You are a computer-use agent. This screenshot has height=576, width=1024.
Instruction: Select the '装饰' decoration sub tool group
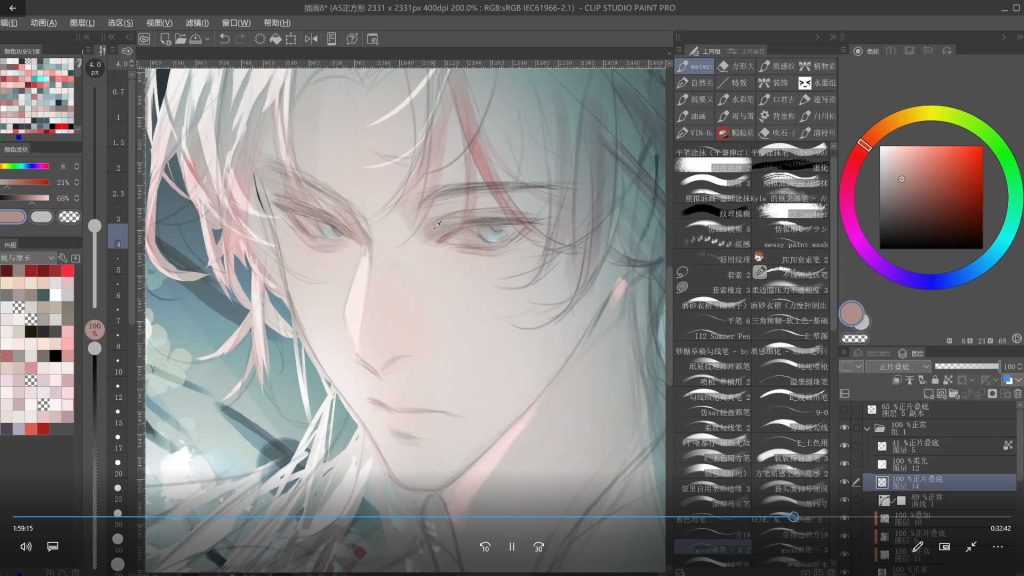click(x=776, y=83)
